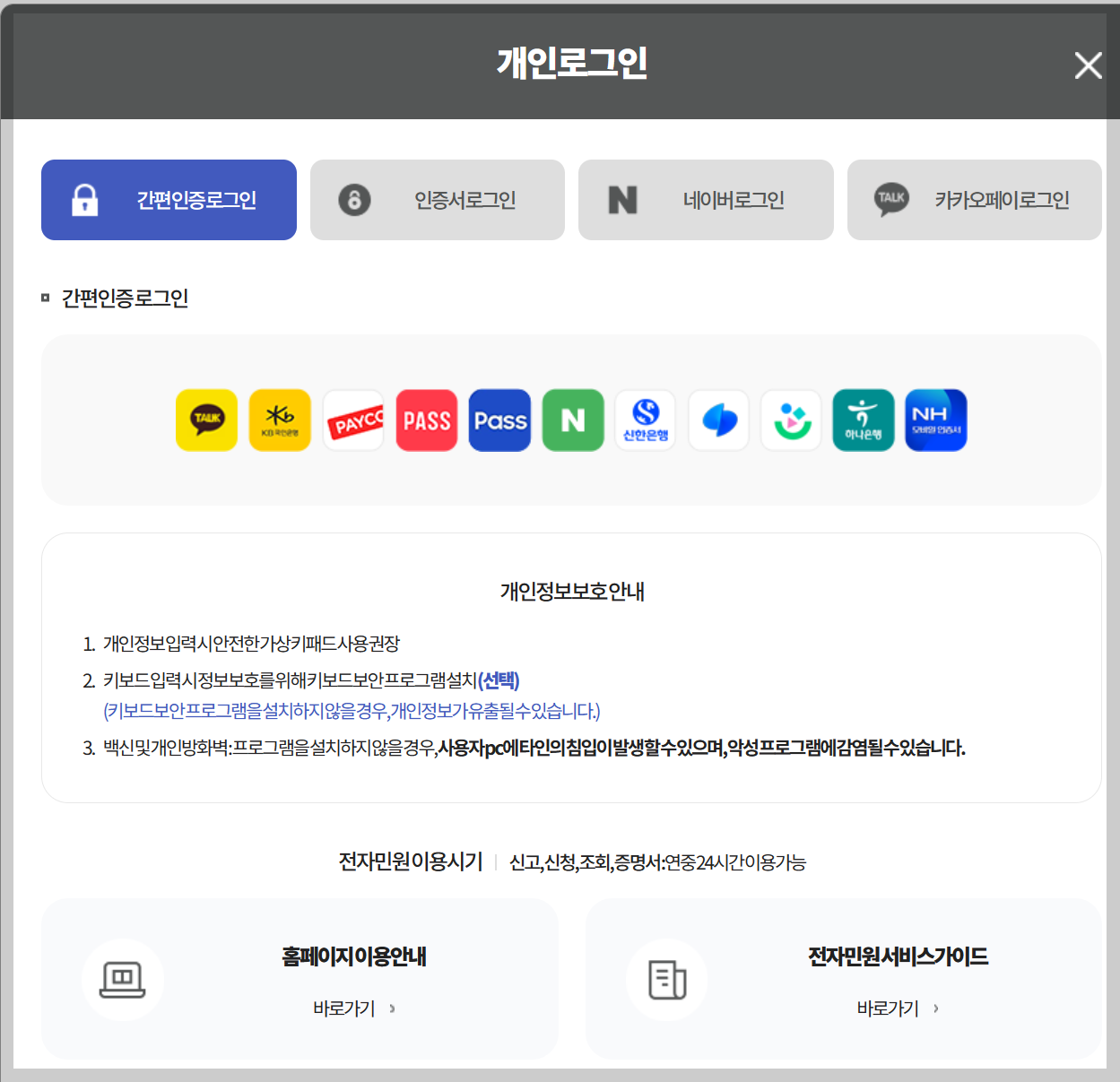Image resolution: width=1120 pixels, height=1082 pixels.
Task: Open the 네이버로그인 tab
Action: (706, 199)
